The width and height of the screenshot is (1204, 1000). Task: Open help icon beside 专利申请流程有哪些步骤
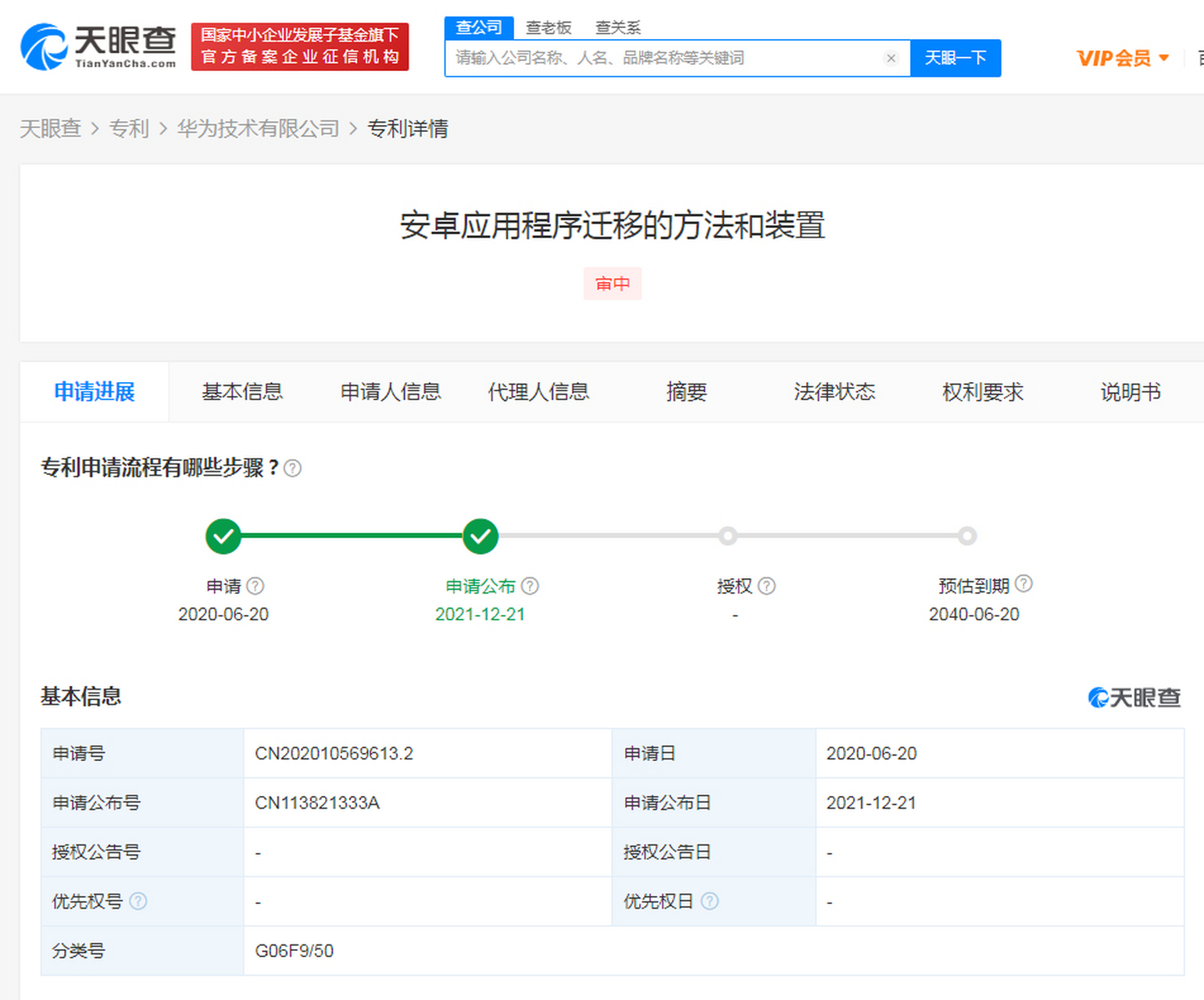pos(292,468)
